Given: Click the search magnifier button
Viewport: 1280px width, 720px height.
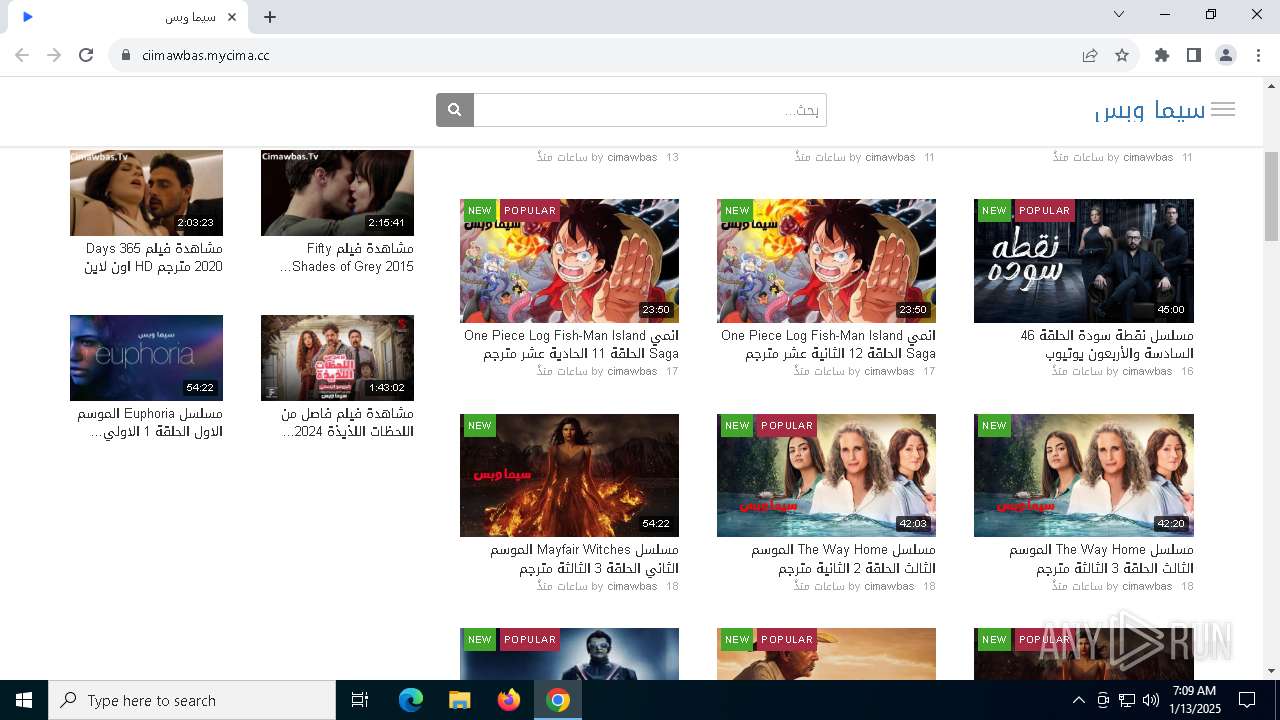Looking at the screenshot, I should click(x=454, y=110).
